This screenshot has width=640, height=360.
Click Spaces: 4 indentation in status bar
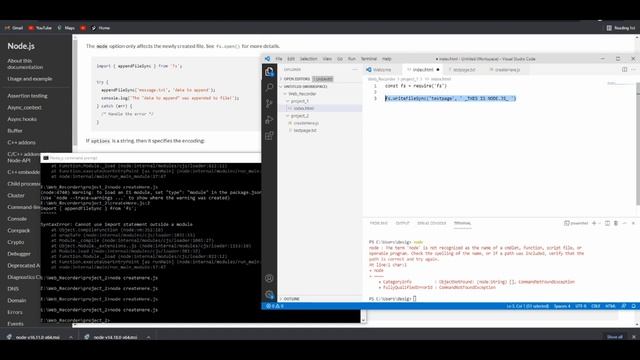(x=562, y=306)
